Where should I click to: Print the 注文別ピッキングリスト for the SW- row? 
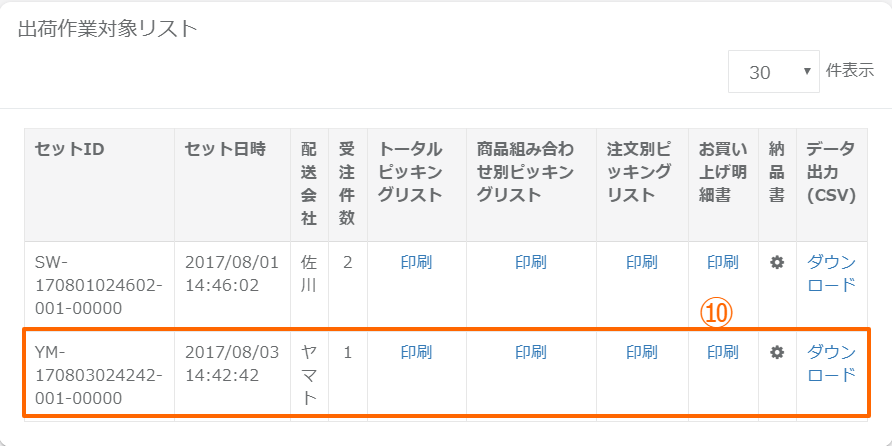(642, 263)
